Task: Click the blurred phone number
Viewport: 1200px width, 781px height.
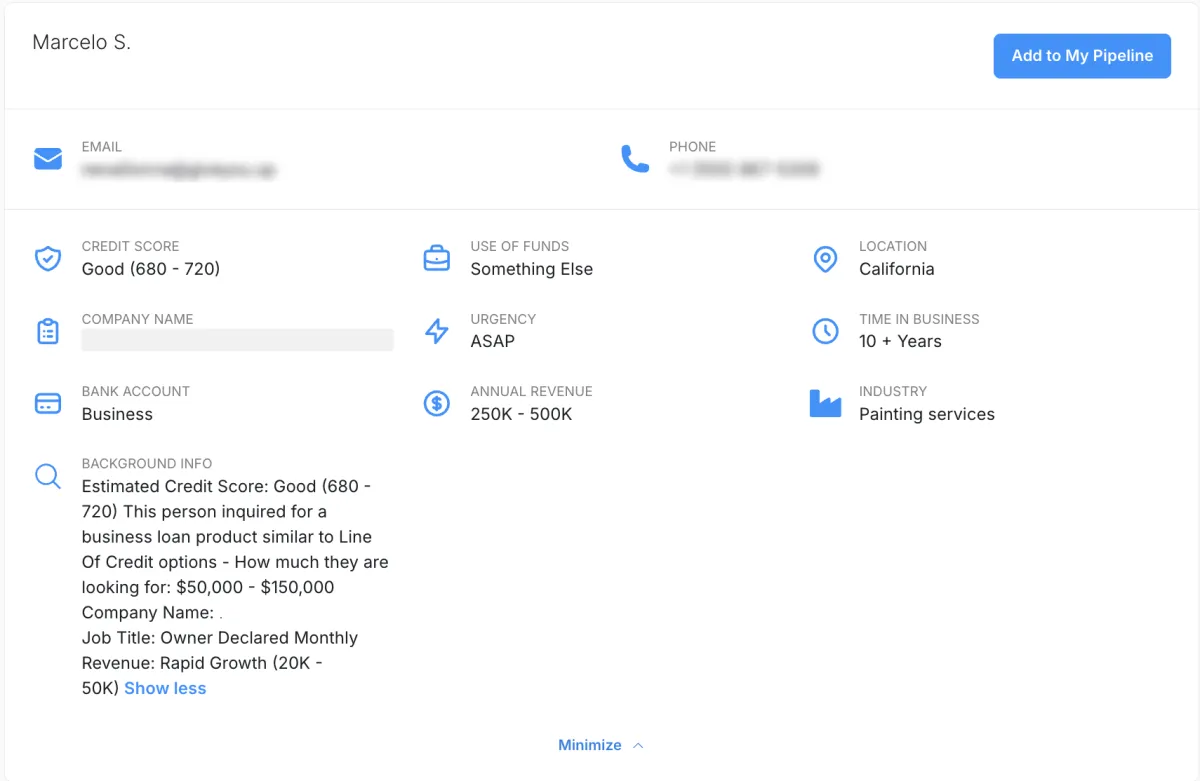Action: tap(744, 170)
